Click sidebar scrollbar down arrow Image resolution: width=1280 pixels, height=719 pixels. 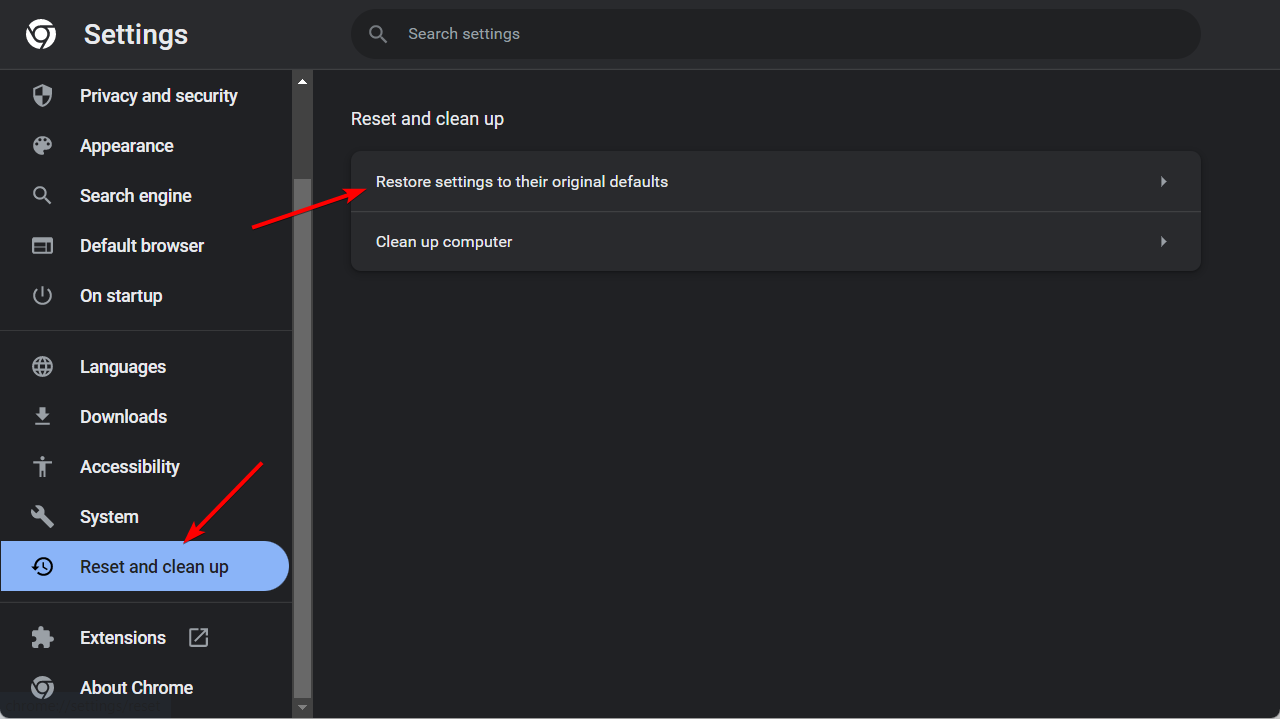coord(303,708)
